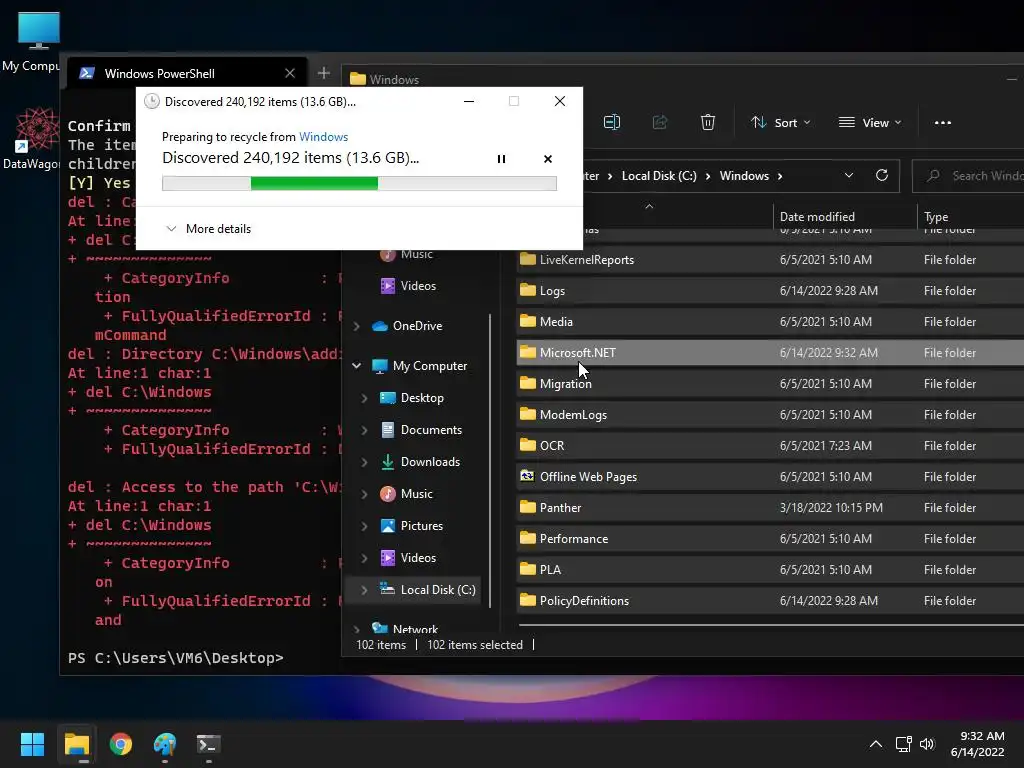
Task: Sort by Date modified column
Action: click(x=817, y=217)
